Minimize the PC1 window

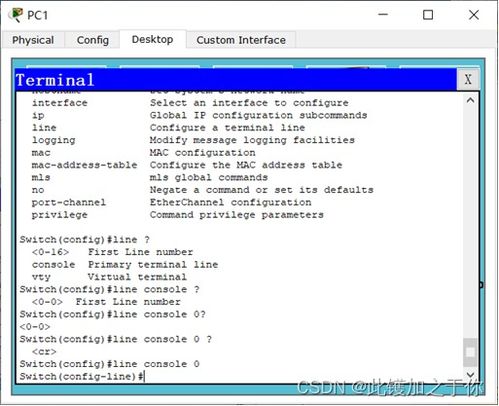coord(383,15)
